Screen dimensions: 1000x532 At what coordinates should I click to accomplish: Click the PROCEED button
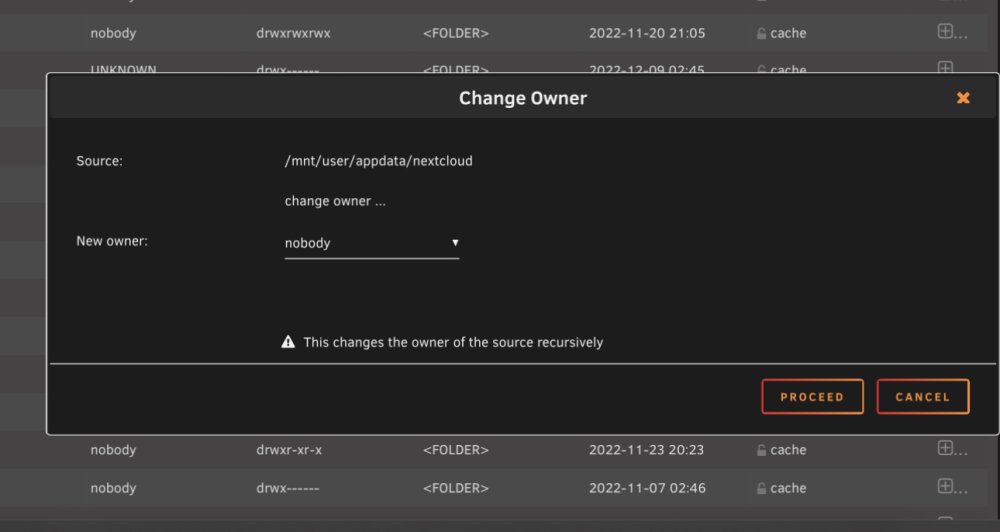tap(812, 397)
